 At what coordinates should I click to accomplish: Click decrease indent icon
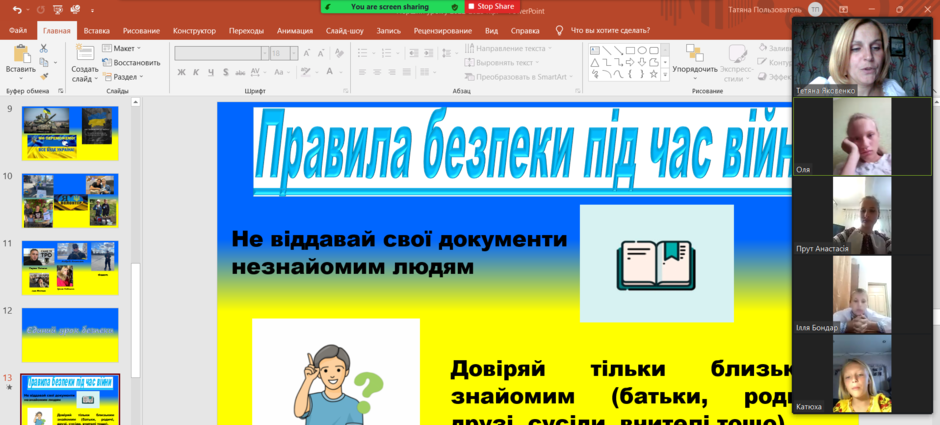pos(414,53)
